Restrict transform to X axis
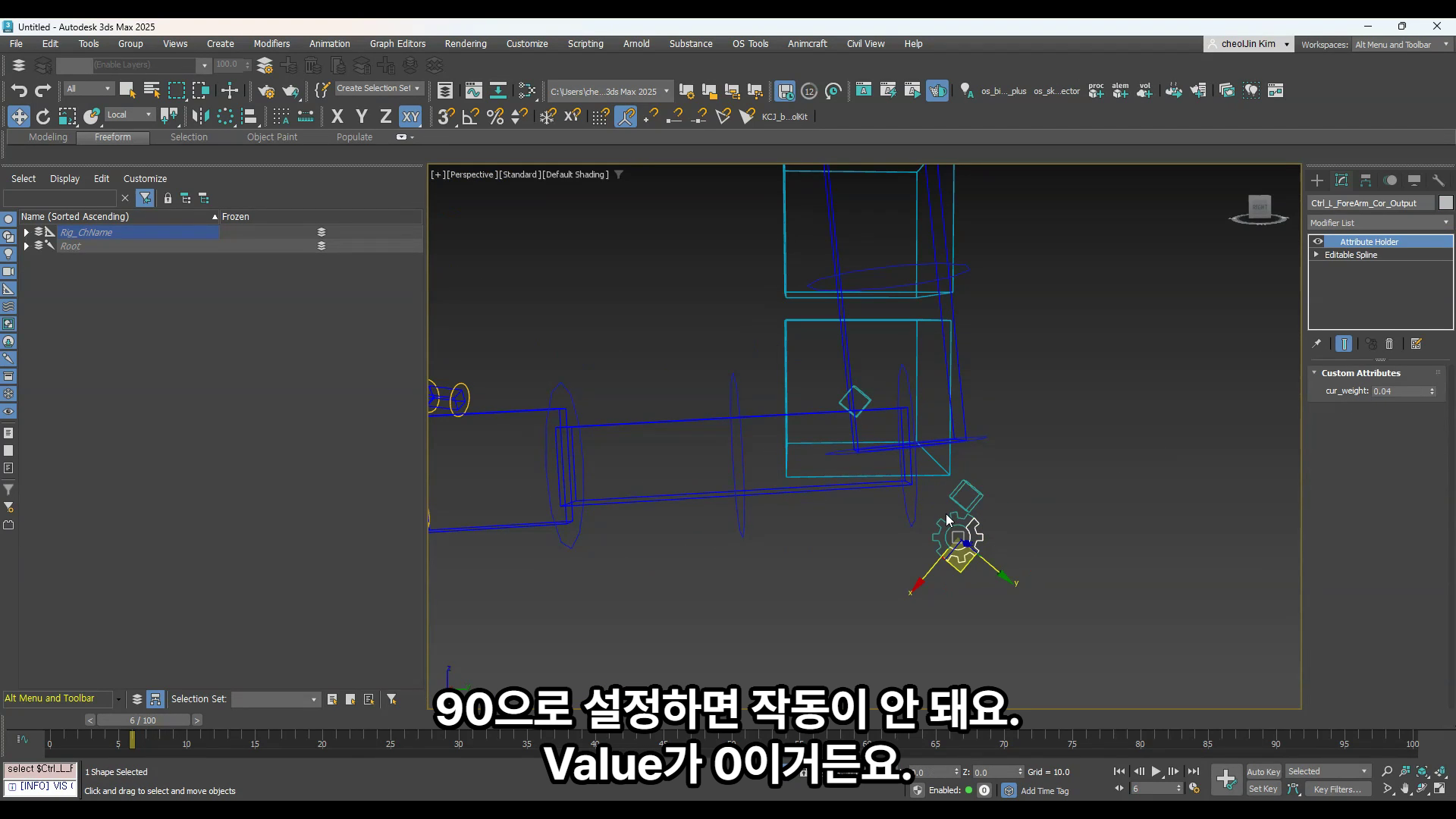 coord(337,117)
